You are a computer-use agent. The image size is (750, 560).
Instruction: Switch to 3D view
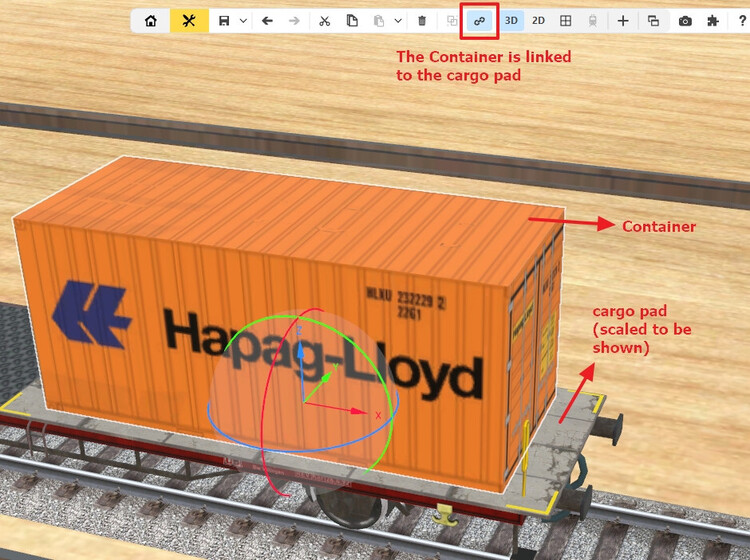click(511, 21)
